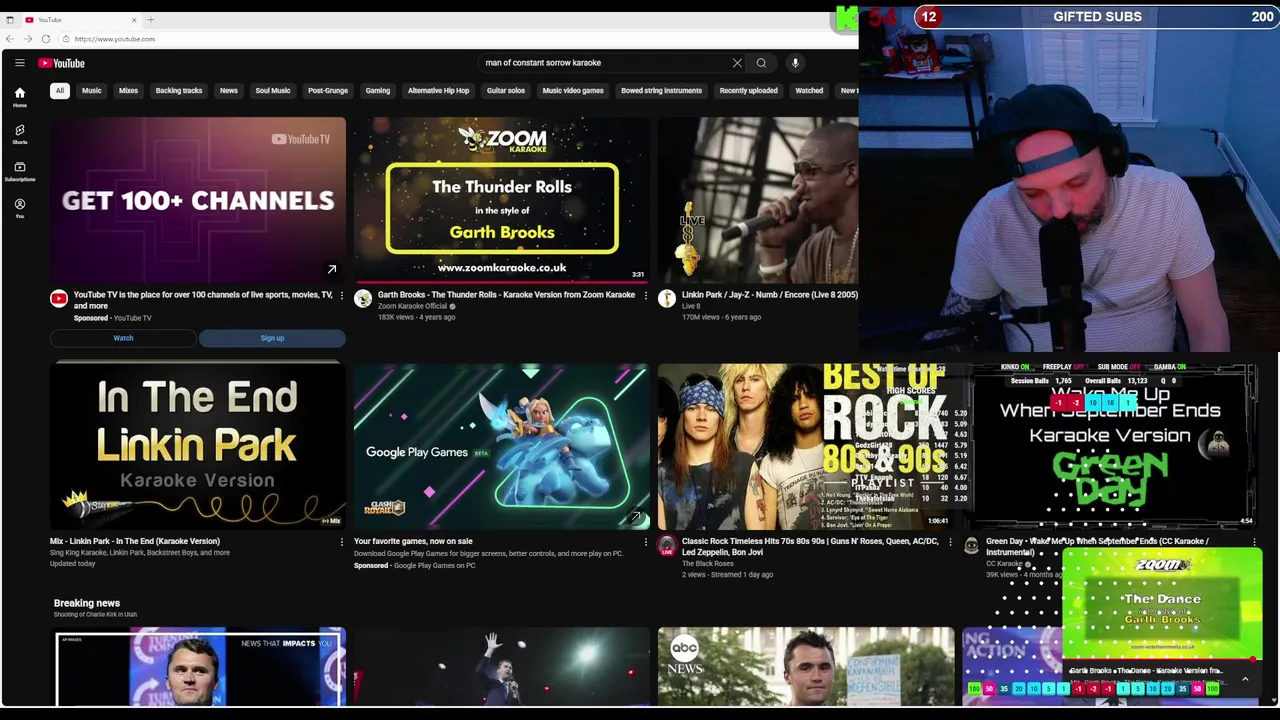Open options for The Thunder Rolls video
1280x720 pixels.
645,296
